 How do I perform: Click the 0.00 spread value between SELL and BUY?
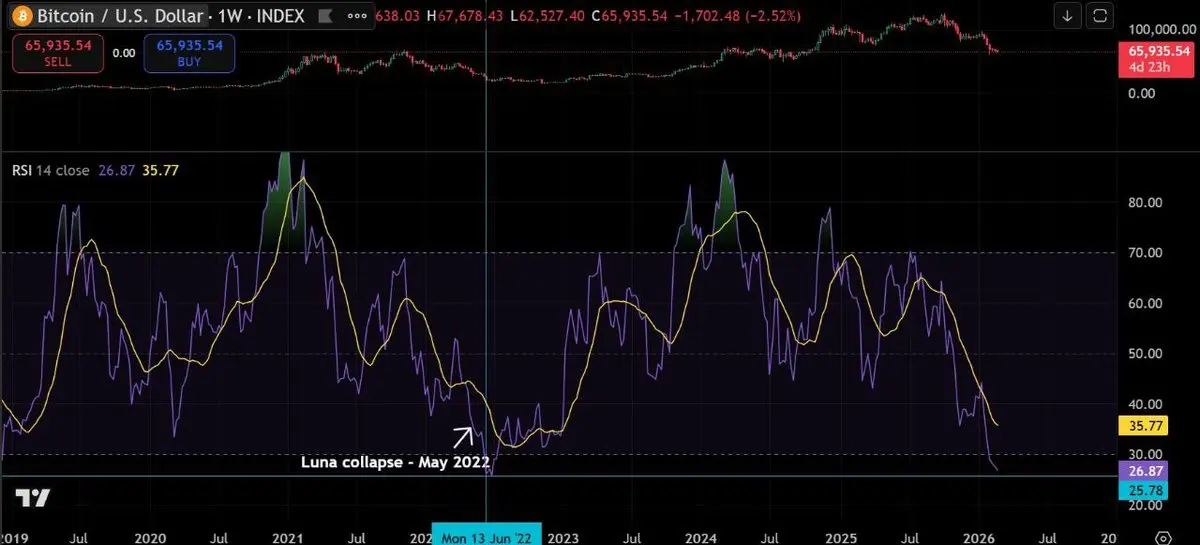(123, 53)
